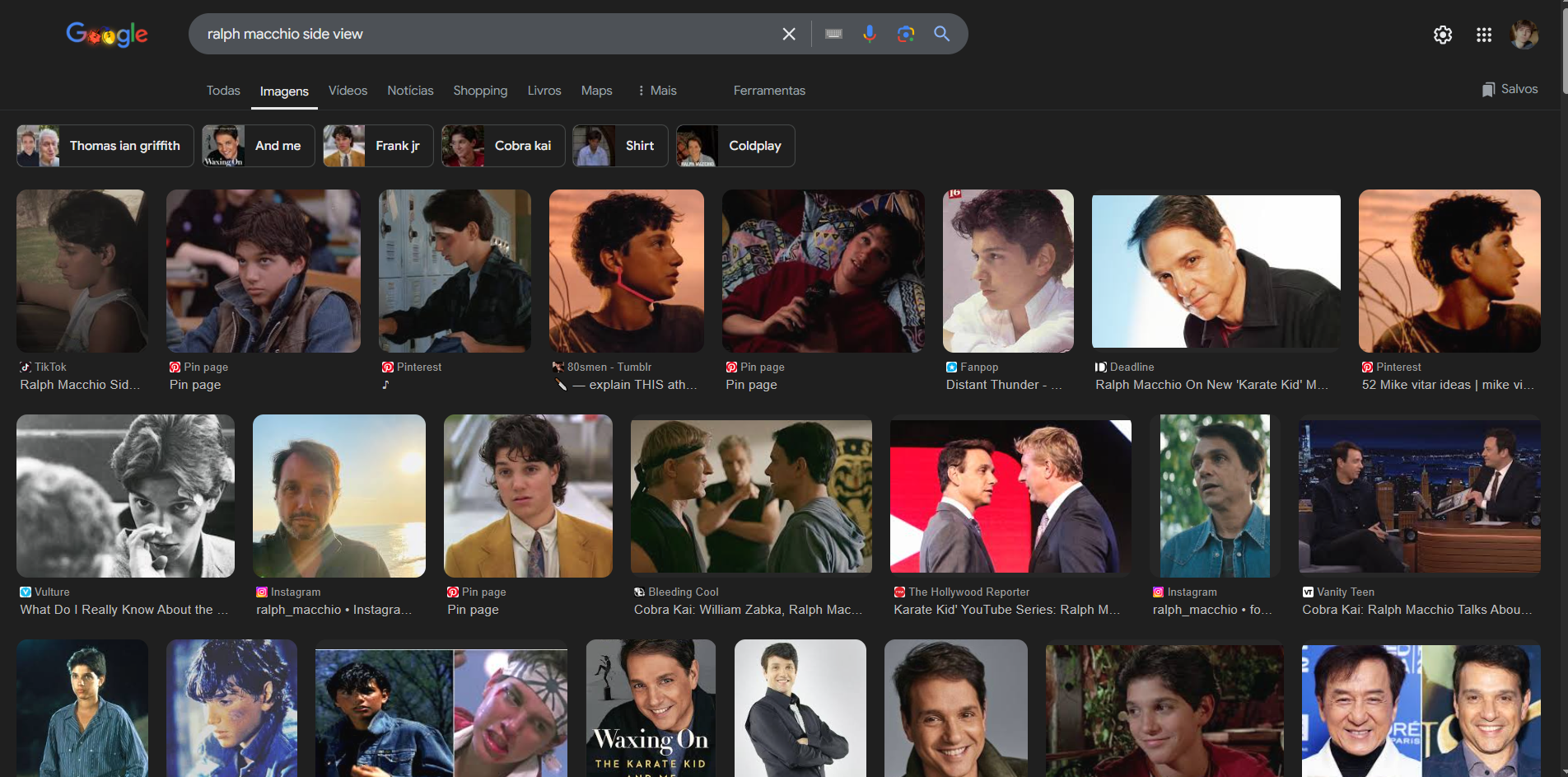Screen dimensions: 1568x777
Task: Open the Salvos saved items link
Action: point(1510,89)
